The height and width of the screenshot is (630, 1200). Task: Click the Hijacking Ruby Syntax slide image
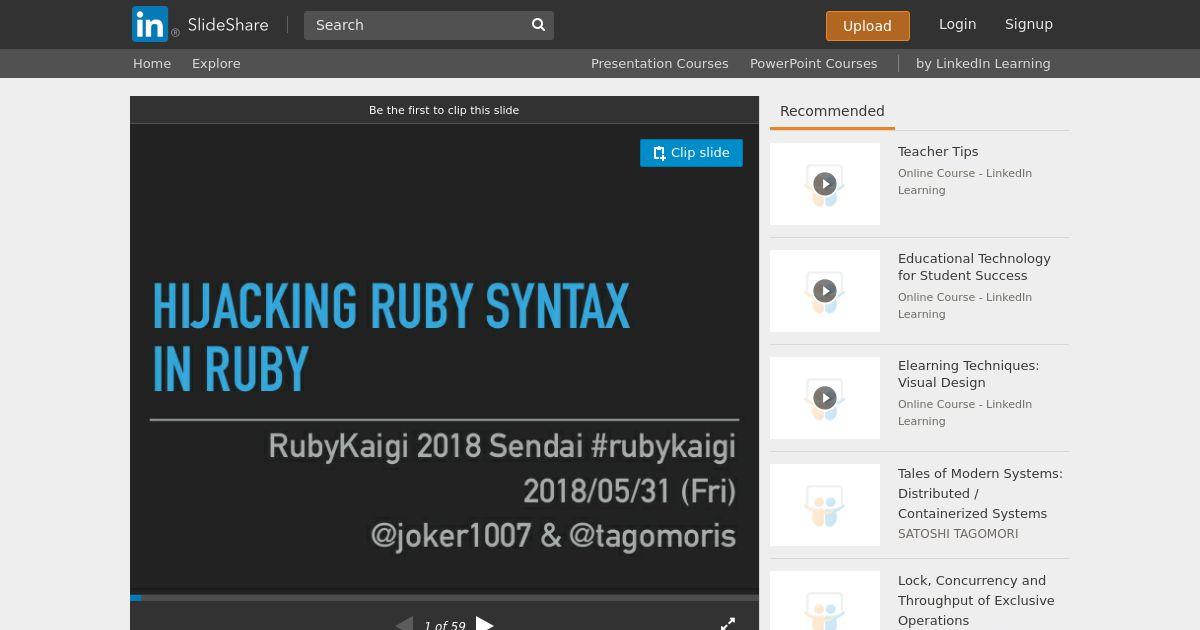click(x=444, y=359)
